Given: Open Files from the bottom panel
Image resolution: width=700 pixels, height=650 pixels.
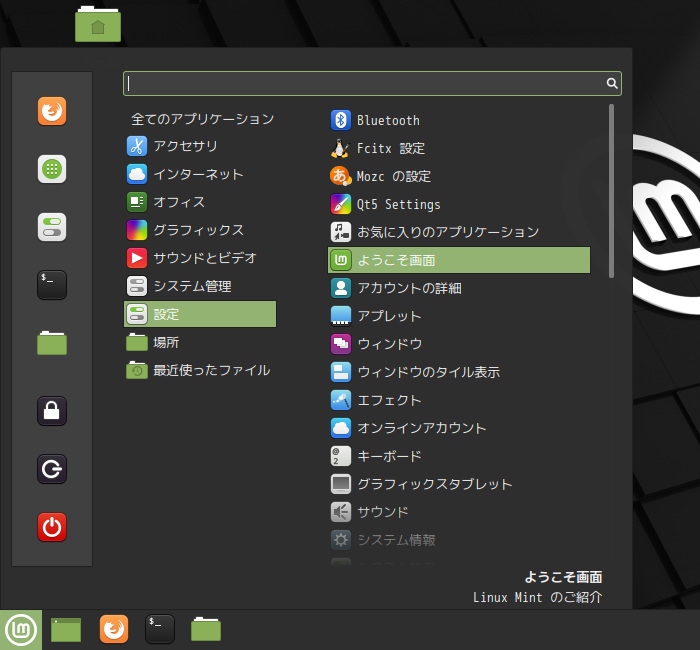Looking at the screenshot, I should coord(206,629).
